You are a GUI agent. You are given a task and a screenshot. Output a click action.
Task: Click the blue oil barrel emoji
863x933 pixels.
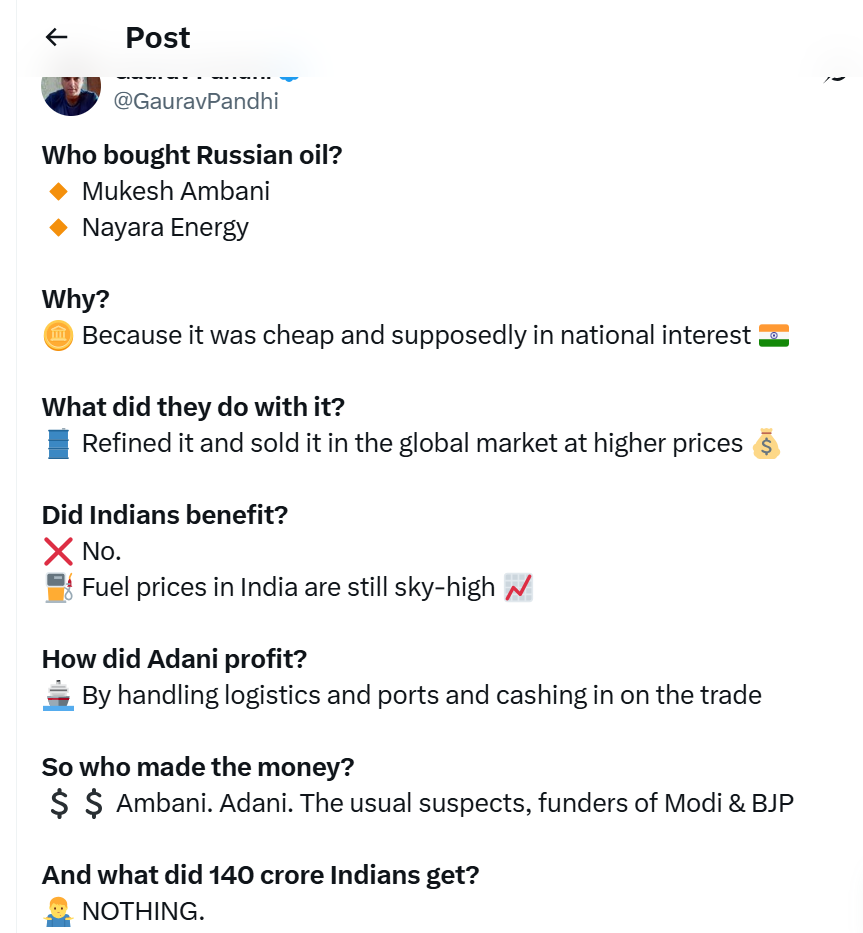click(x=58, y=443)
